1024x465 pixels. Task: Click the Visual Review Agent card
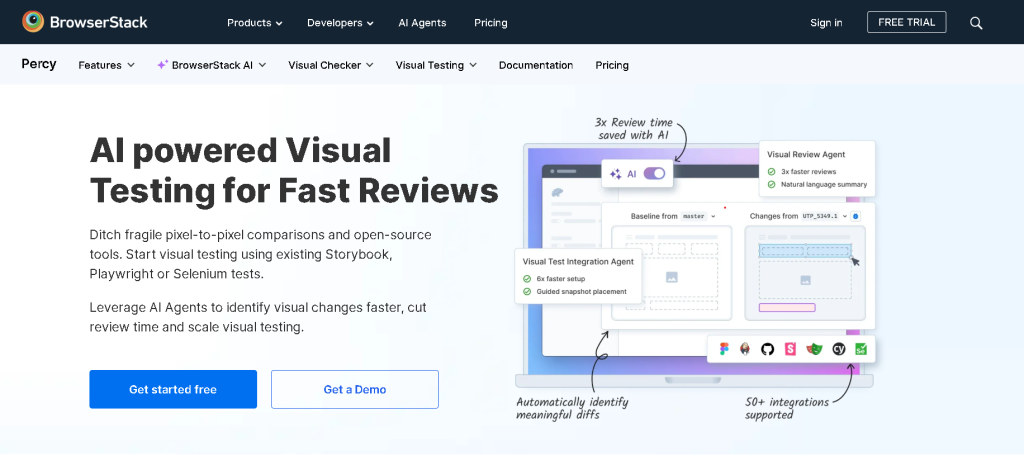(x=817, y=169)
